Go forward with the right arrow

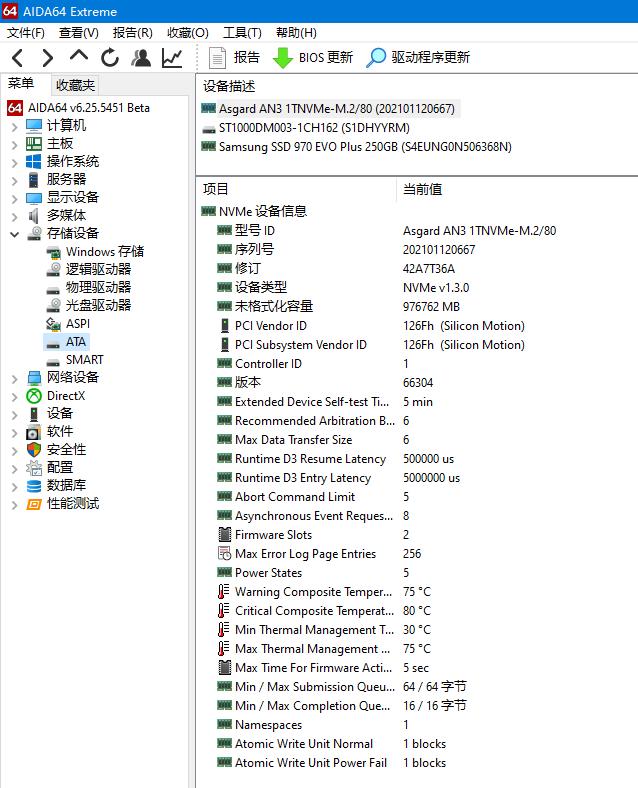(x=48, y=58)
